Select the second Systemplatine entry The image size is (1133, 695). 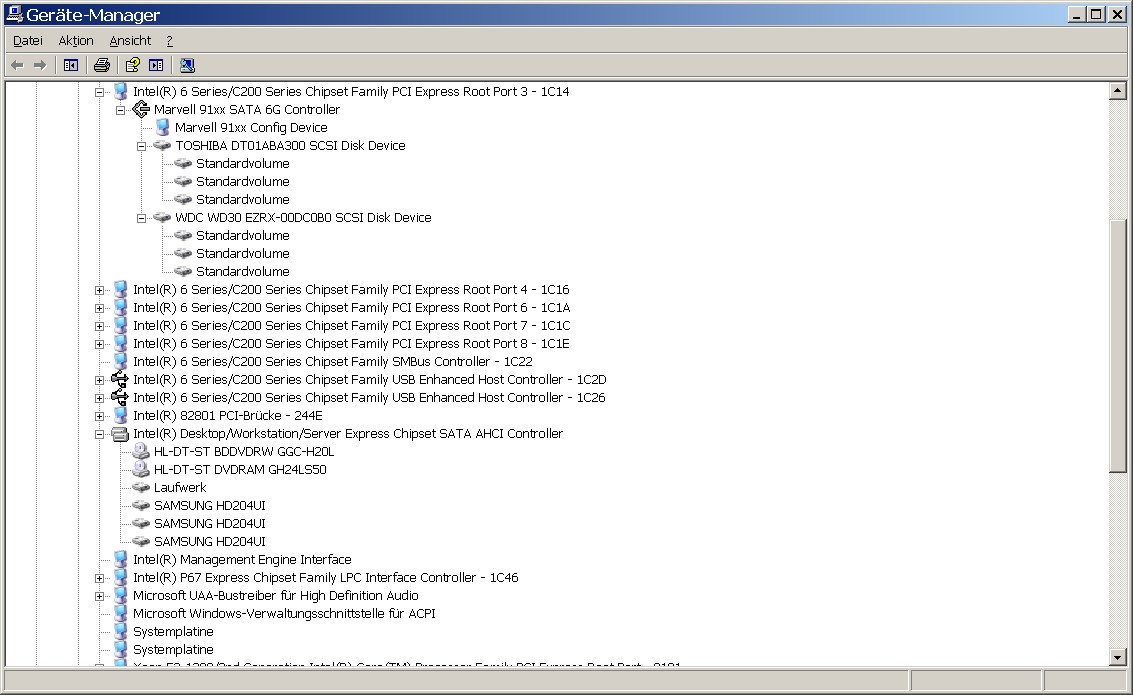(x=173, y=649)
